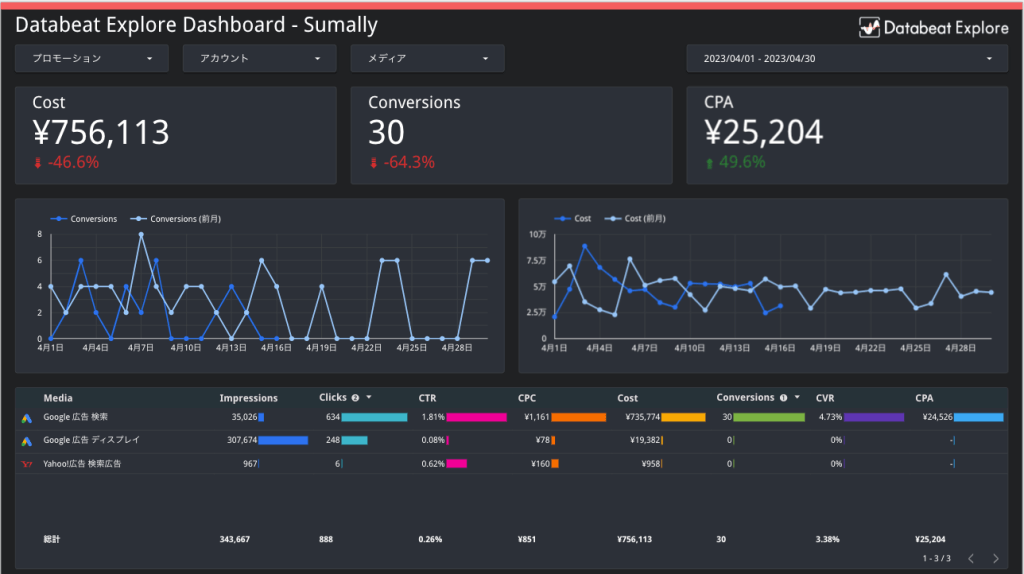Click the Conversions column sort arrow
1024x574 pixels.
[797, 397]
